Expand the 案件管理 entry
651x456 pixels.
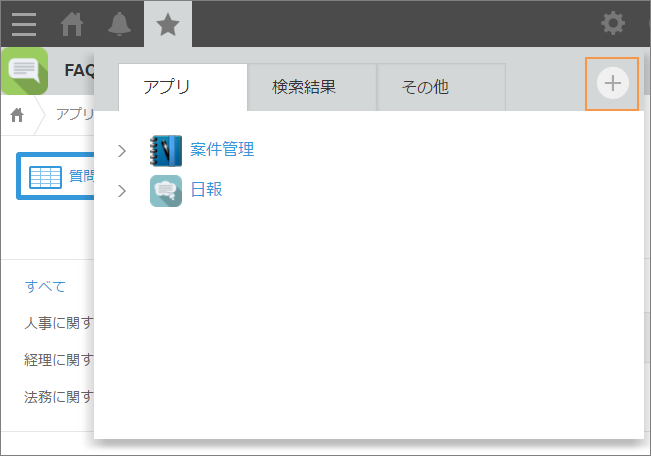pos(122,151)
